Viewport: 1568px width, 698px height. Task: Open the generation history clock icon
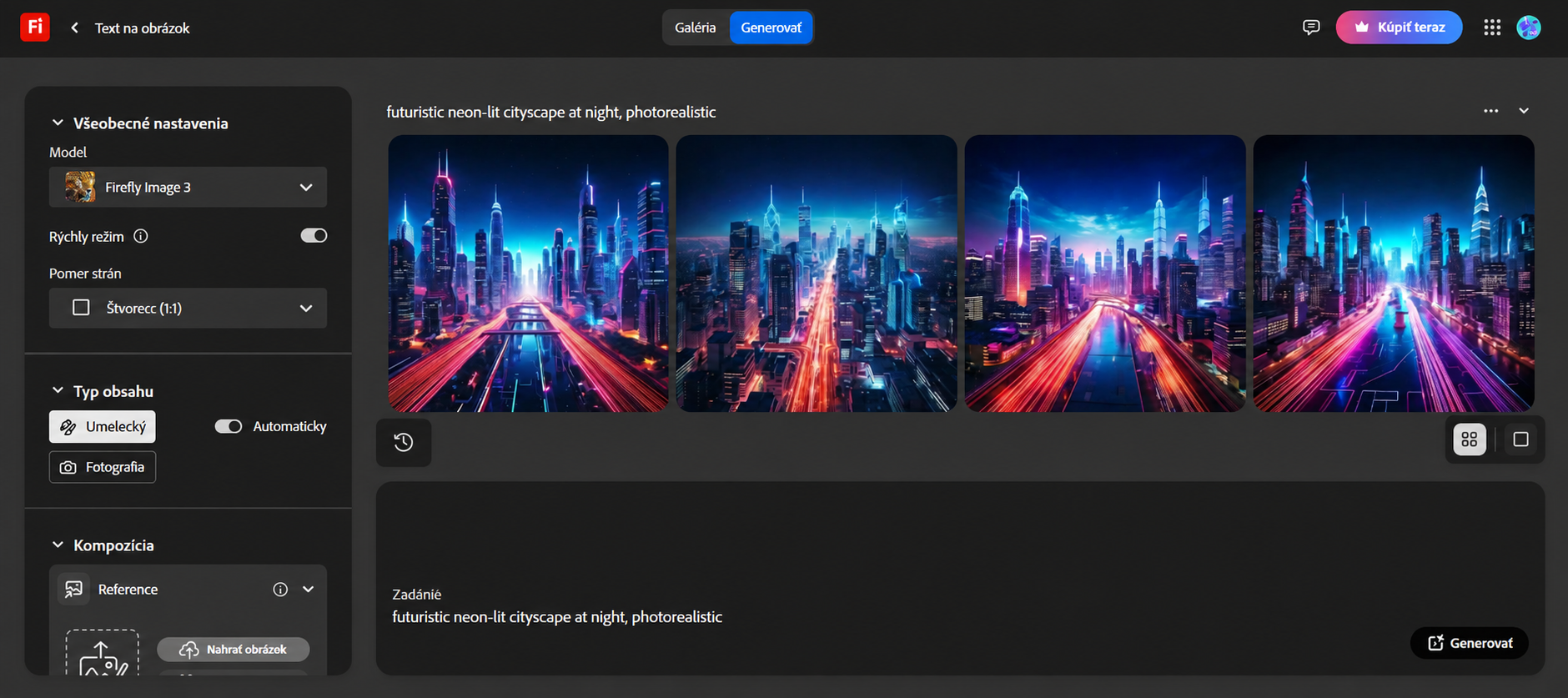point(404,442)
